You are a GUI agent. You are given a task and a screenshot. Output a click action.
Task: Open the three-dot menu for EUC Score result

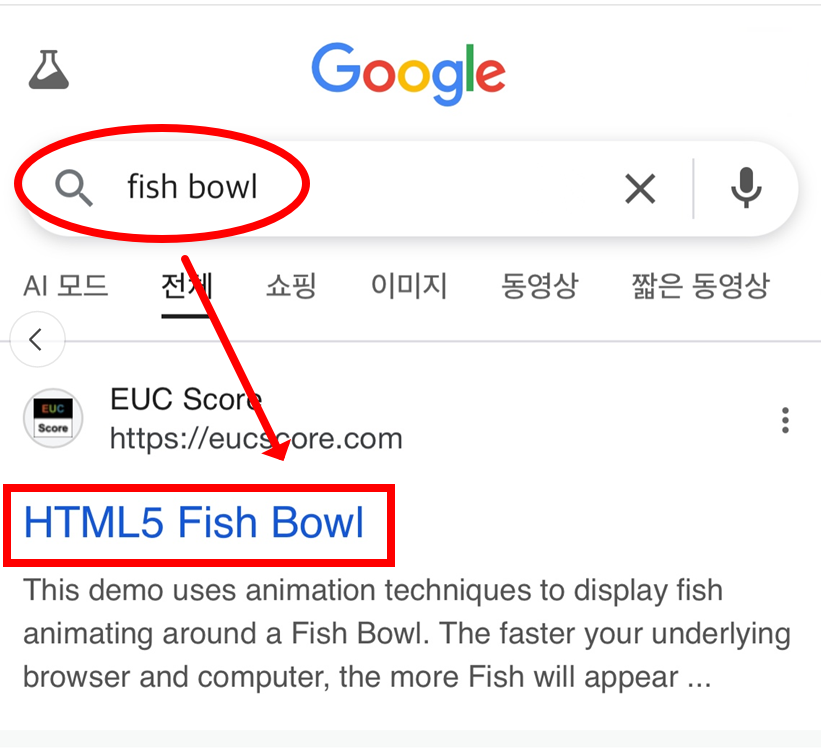pos(786,420)
